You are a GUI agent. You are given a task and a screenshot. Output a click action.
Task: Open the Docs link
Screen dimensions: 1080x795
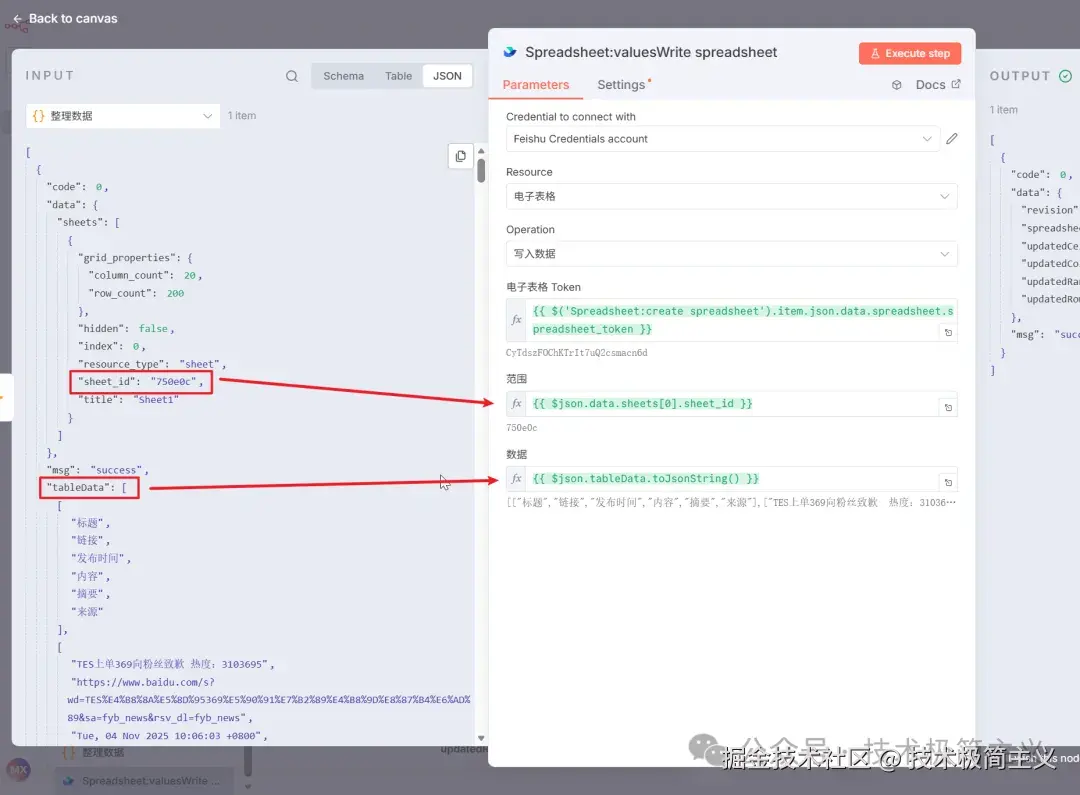click(937, 85)
